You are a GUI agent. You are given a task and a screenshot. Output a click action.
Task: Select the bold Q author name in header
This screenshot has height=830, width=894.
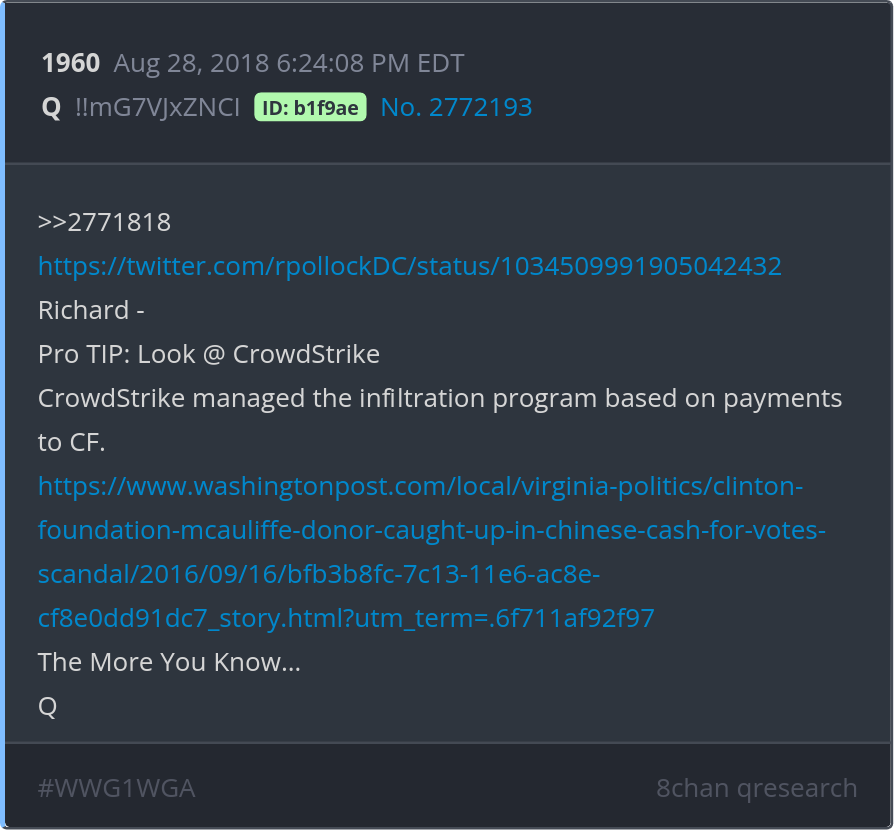(x=51, y=108)
